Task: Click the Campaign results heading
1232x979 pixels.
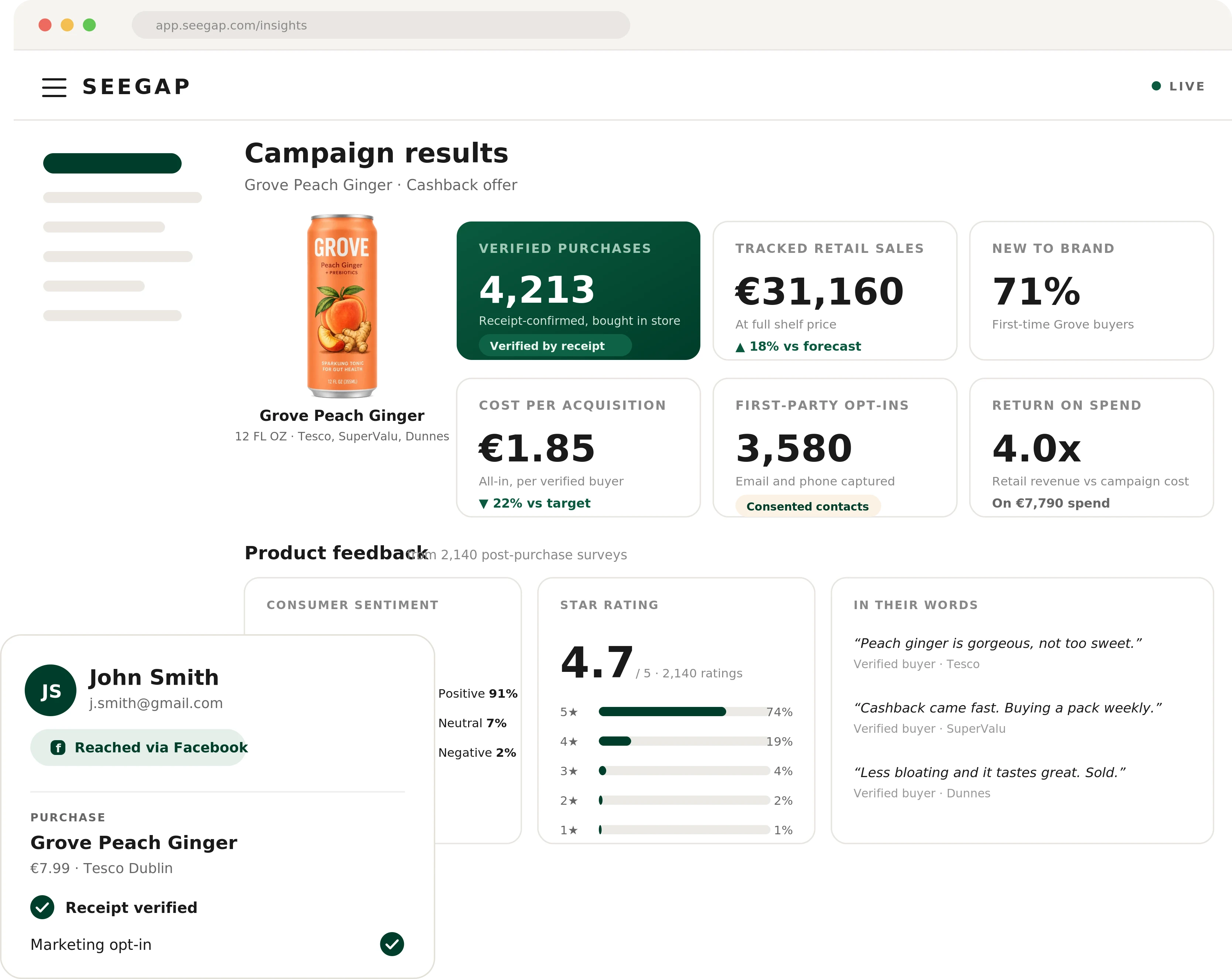Action: pyautogui.click(x=376, y=153)
